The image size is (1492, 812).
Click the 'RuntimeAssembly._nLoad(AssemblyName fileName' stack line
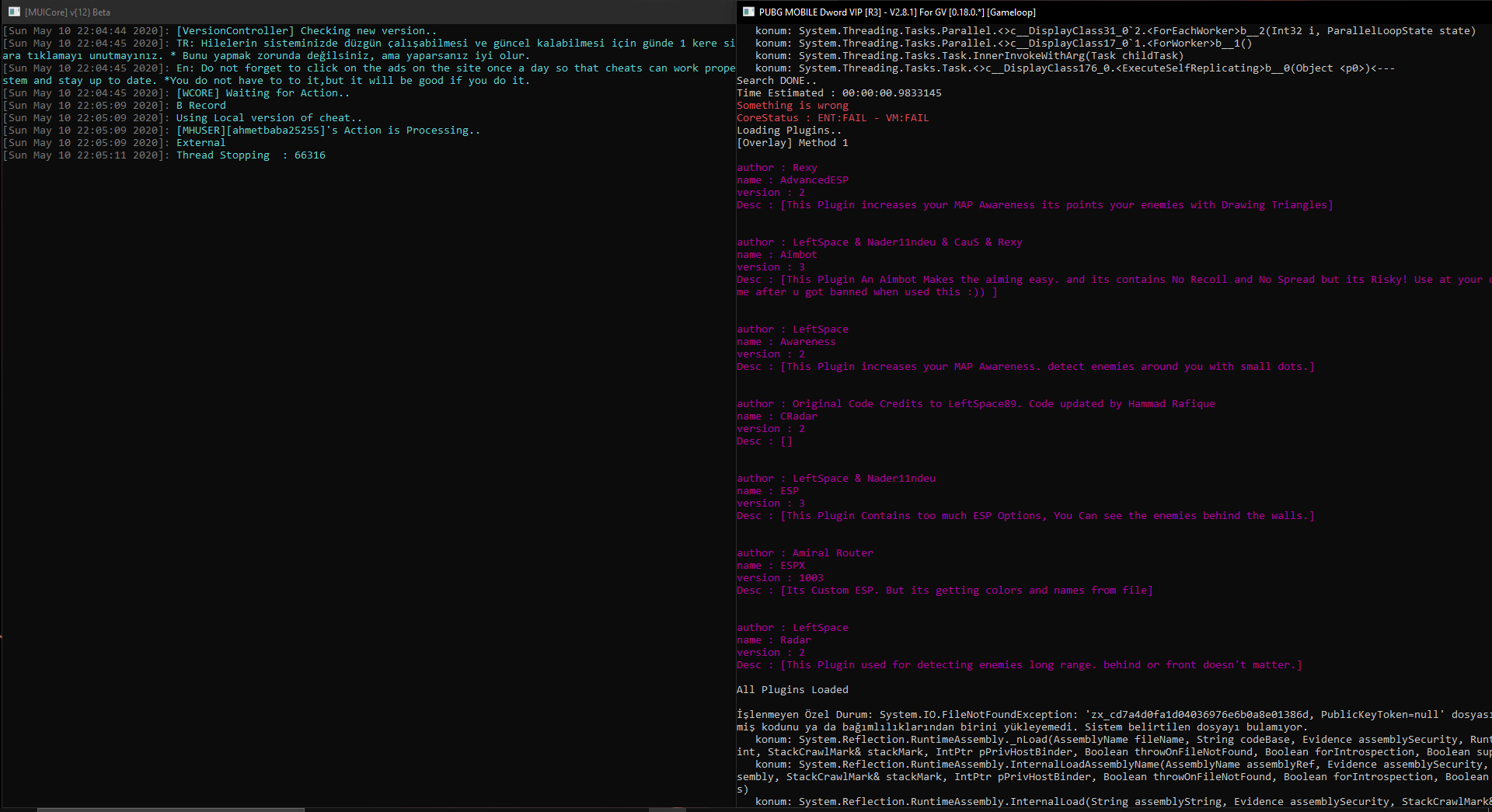pos(1124,740)
